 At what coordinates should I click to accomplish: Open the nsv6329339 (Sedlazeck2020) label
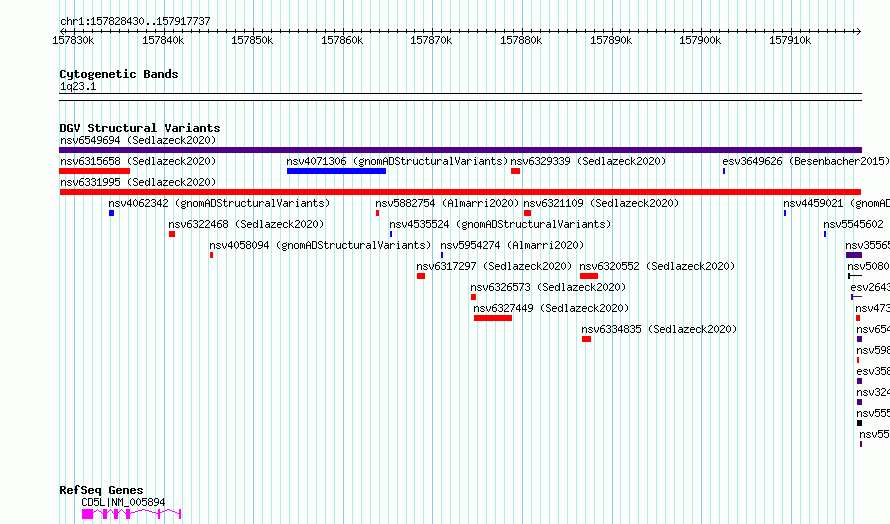[588, 161]
